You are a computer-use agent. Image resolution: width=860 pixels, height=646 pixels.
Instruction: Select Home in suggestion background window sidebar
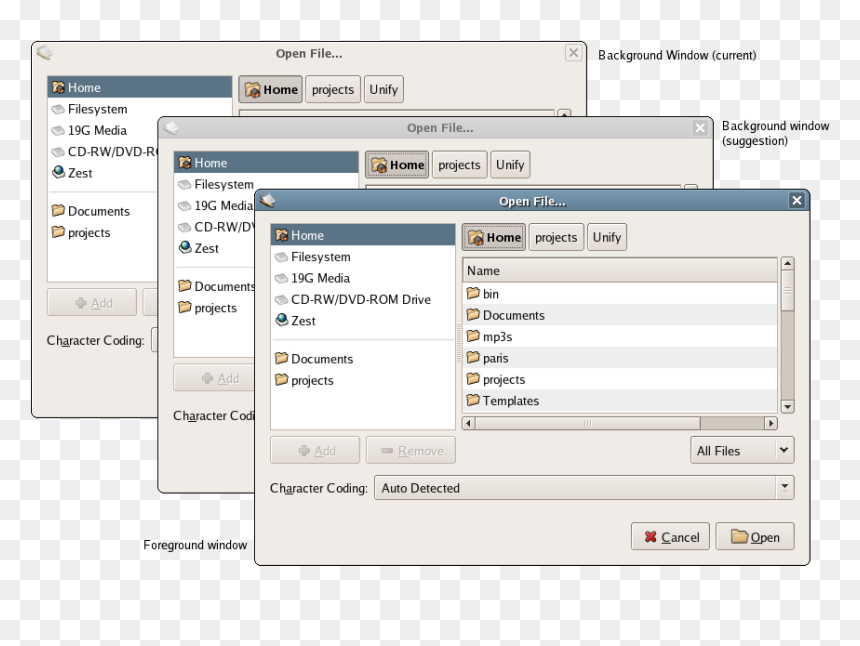coord(266,163)
